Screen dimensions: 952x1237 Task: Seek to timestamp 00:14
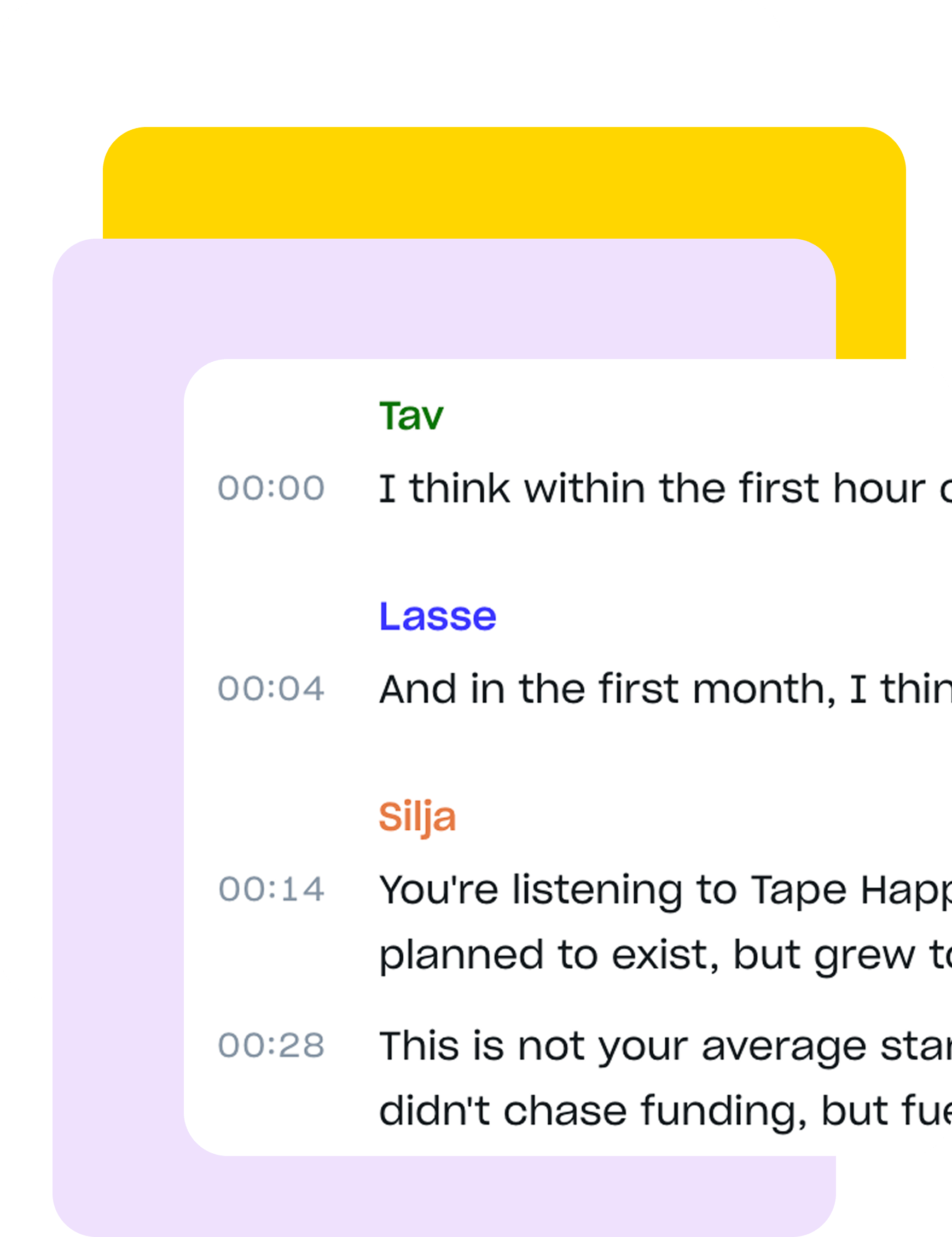click(271, 889)
